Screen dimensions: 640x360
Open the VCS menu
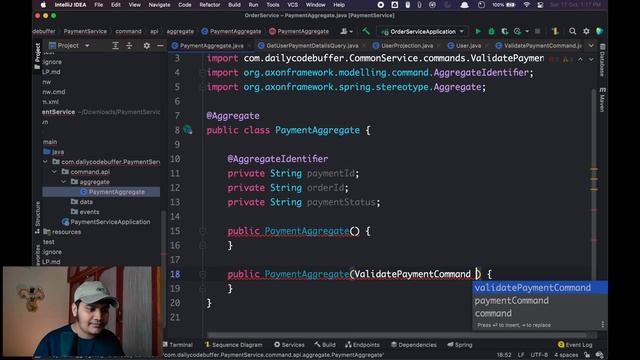coord(293,5)
